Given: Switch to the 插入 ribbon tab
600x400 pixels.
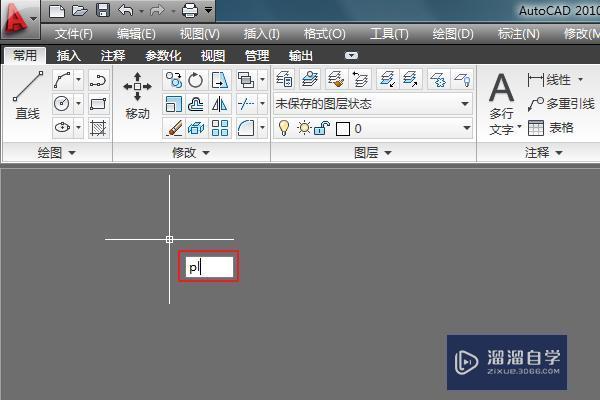Looking at the screenshot, I should (68, 56).
